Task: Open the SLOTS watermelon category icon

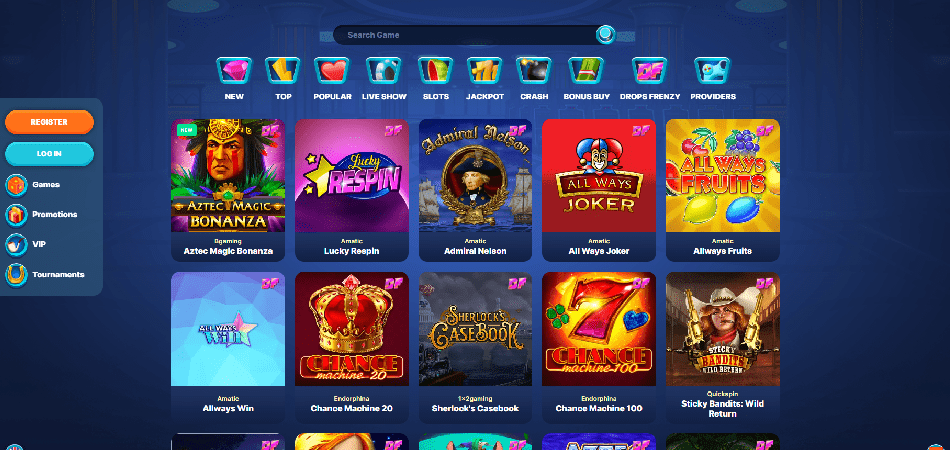Action: [x=436, y=71]
